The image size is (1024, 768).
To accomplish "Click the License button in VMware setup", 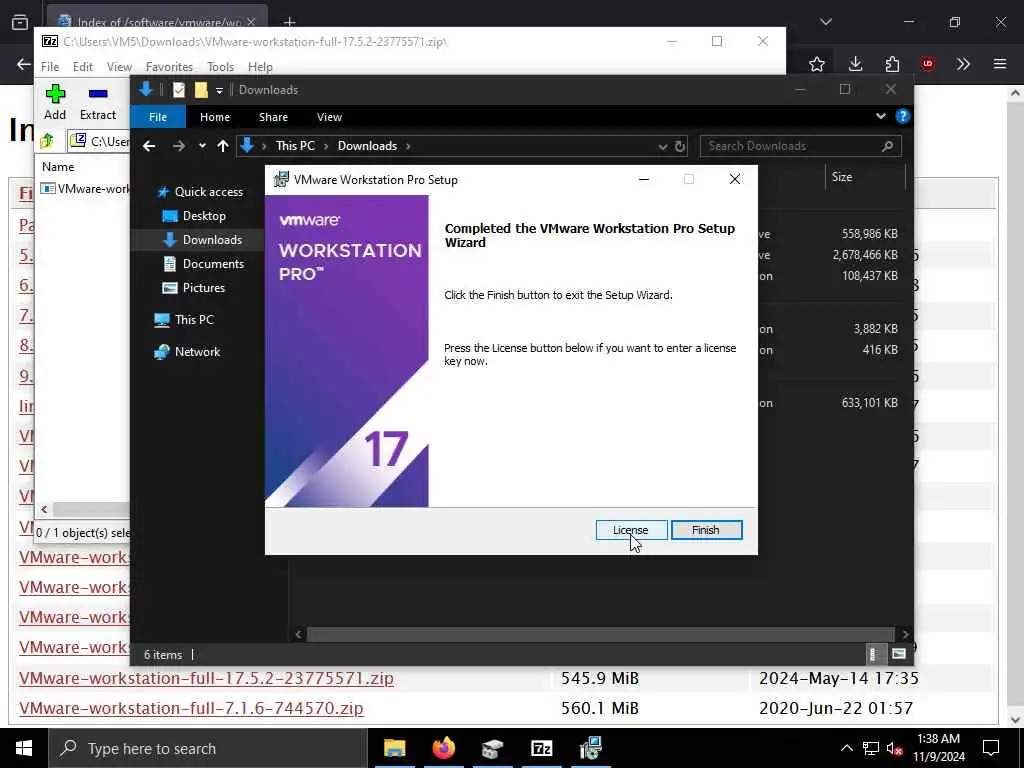I will coord(631,530).
